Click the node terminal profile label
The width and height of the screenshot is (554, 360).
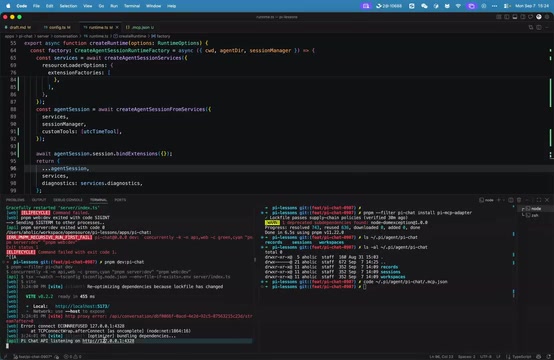486,200
